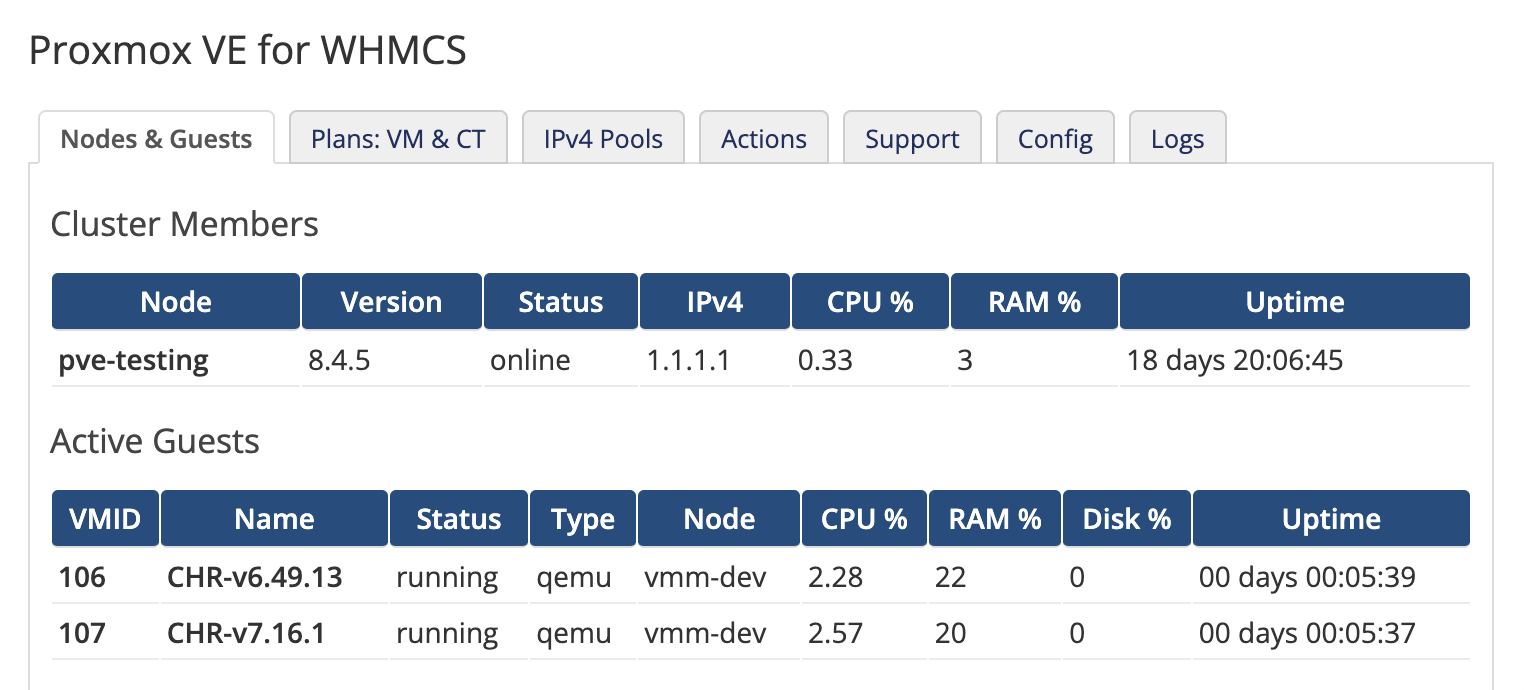Click the Node header in Cluster Members
The image size is (1524, 690).
[x=176, y=301]
